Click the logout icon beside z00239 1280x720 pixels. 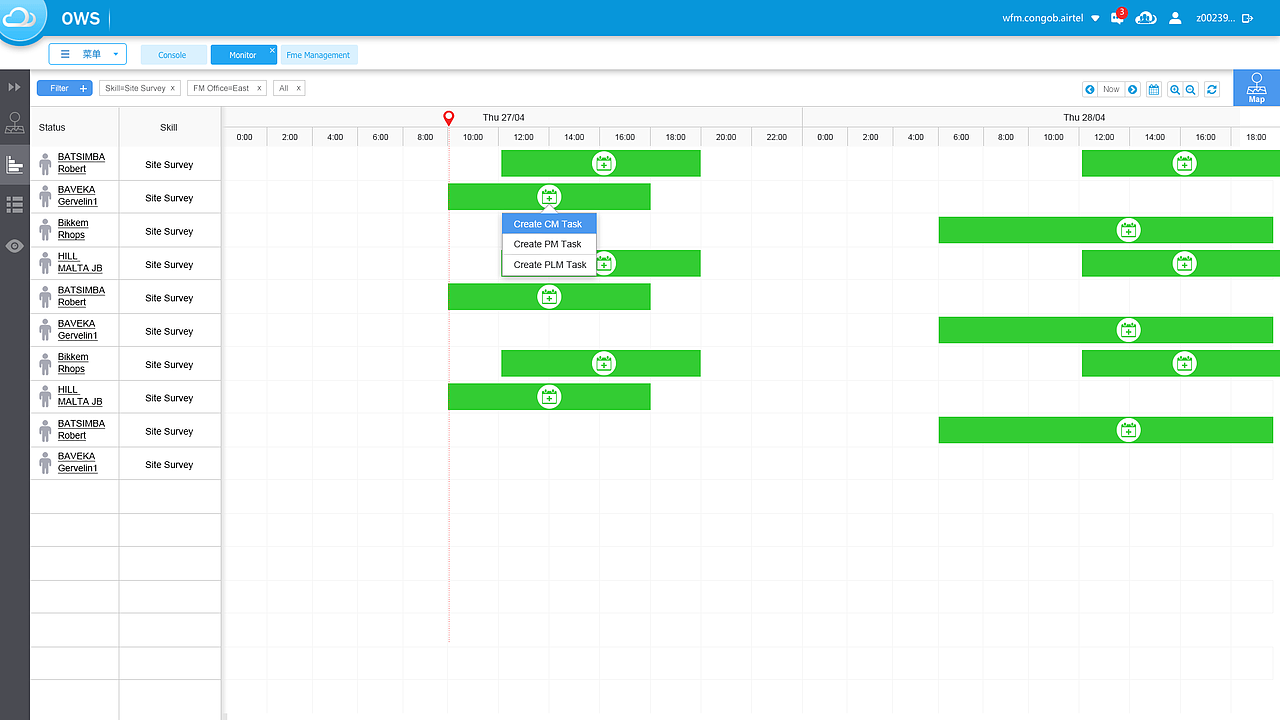(1247, 18)
